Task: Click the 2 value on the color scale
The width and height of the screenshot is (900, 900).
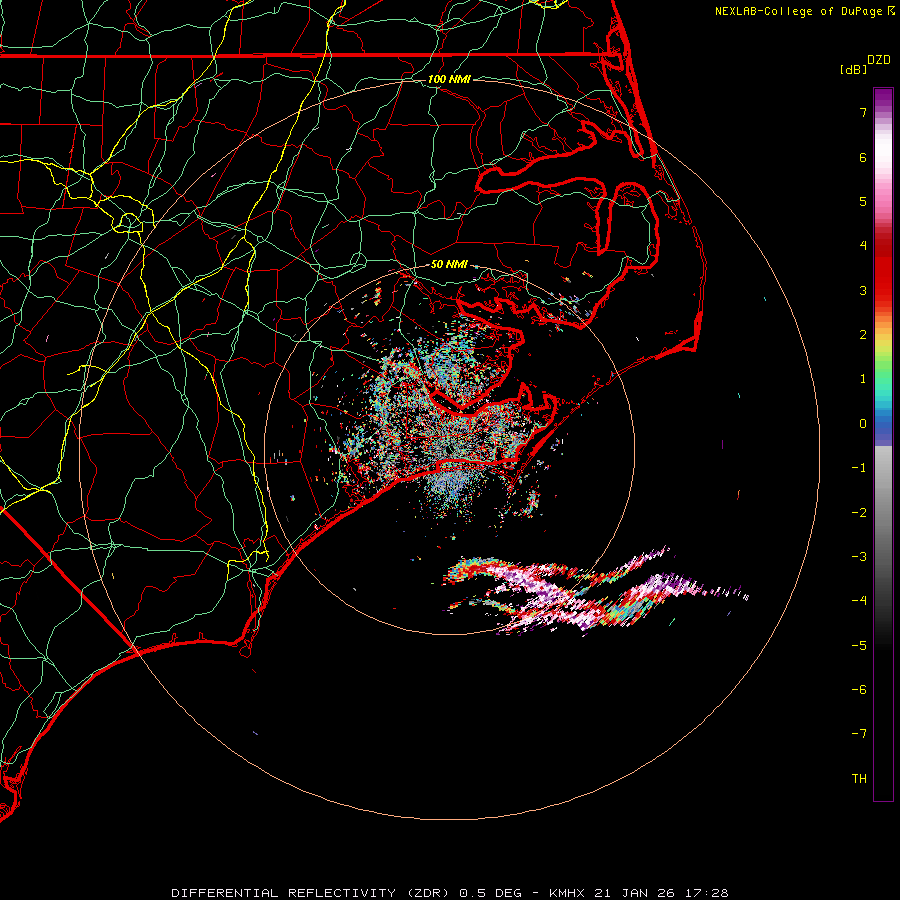Action: 863,335
